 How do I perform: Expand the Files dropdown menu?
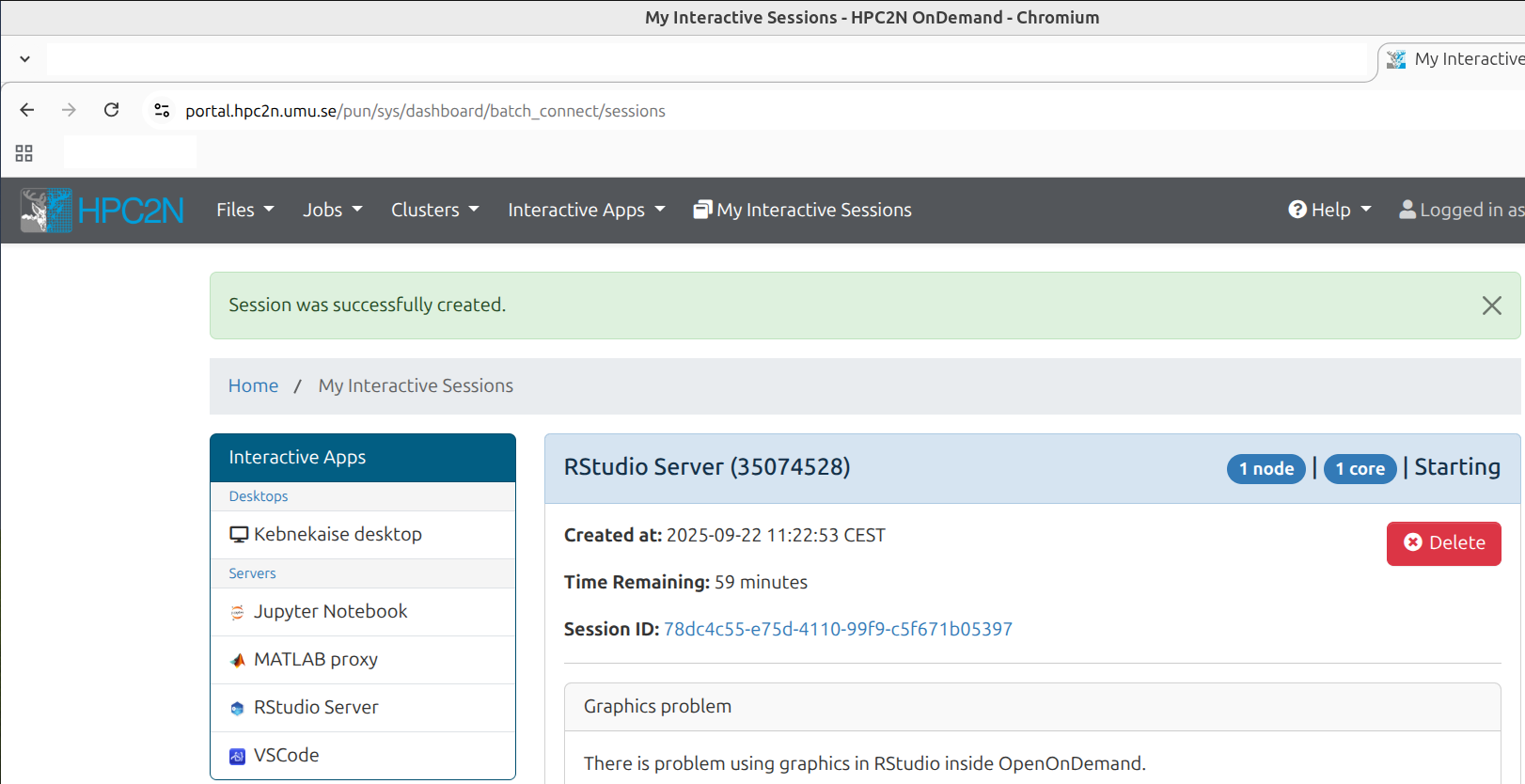pyautogui.click(x=244, y=210)
